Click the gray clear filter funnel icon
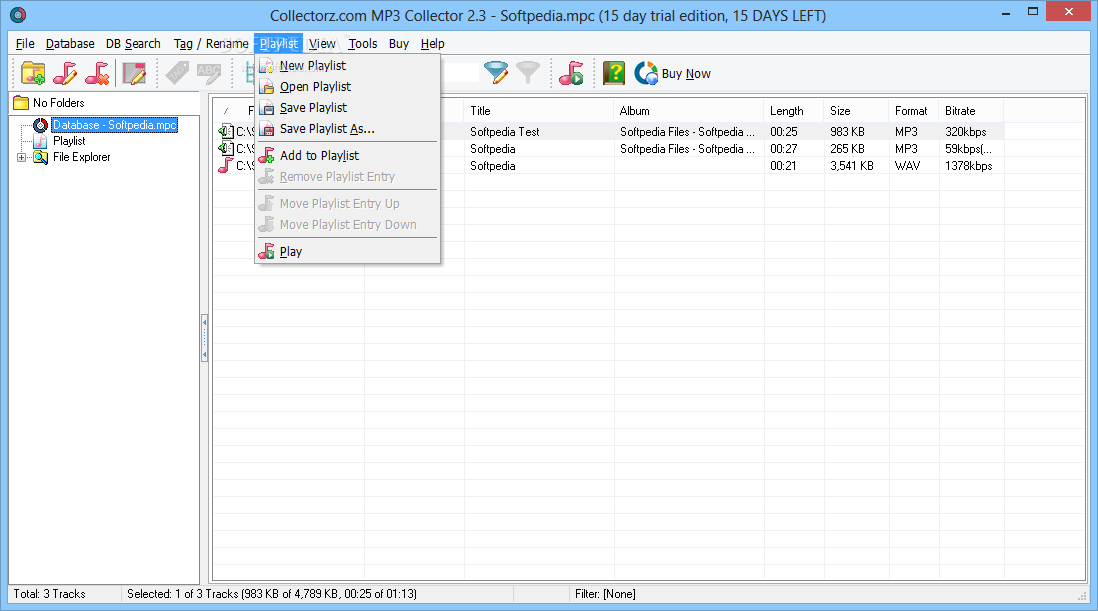Screen dimensions: 1098x611 pyautogui.click(x=528, y=73)
